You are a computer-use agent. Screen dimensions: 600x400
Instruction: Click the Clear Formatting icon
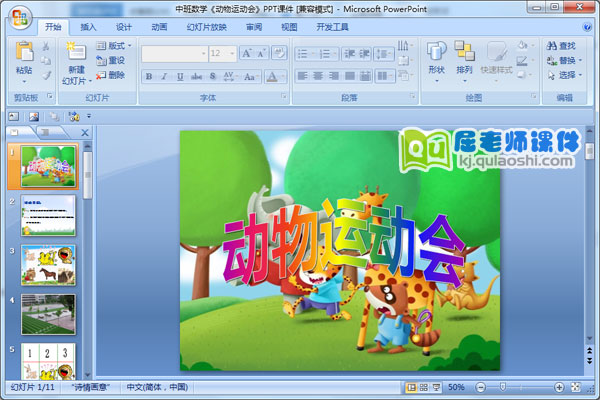(x=279, y=53)
